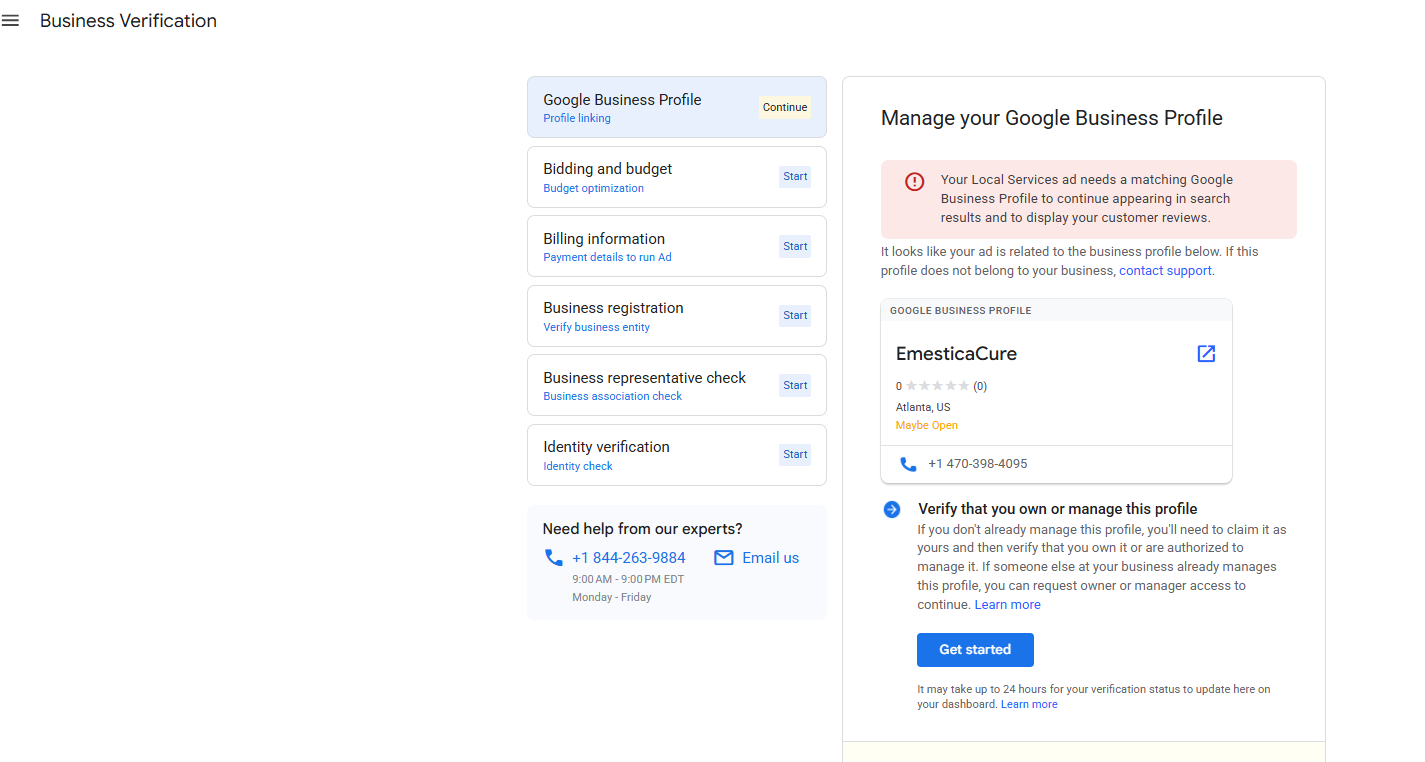Viewport: 1425px width, 762px height.
Task: Click the Manage your Google Business Profile heading
Action: pos(1052,118)
